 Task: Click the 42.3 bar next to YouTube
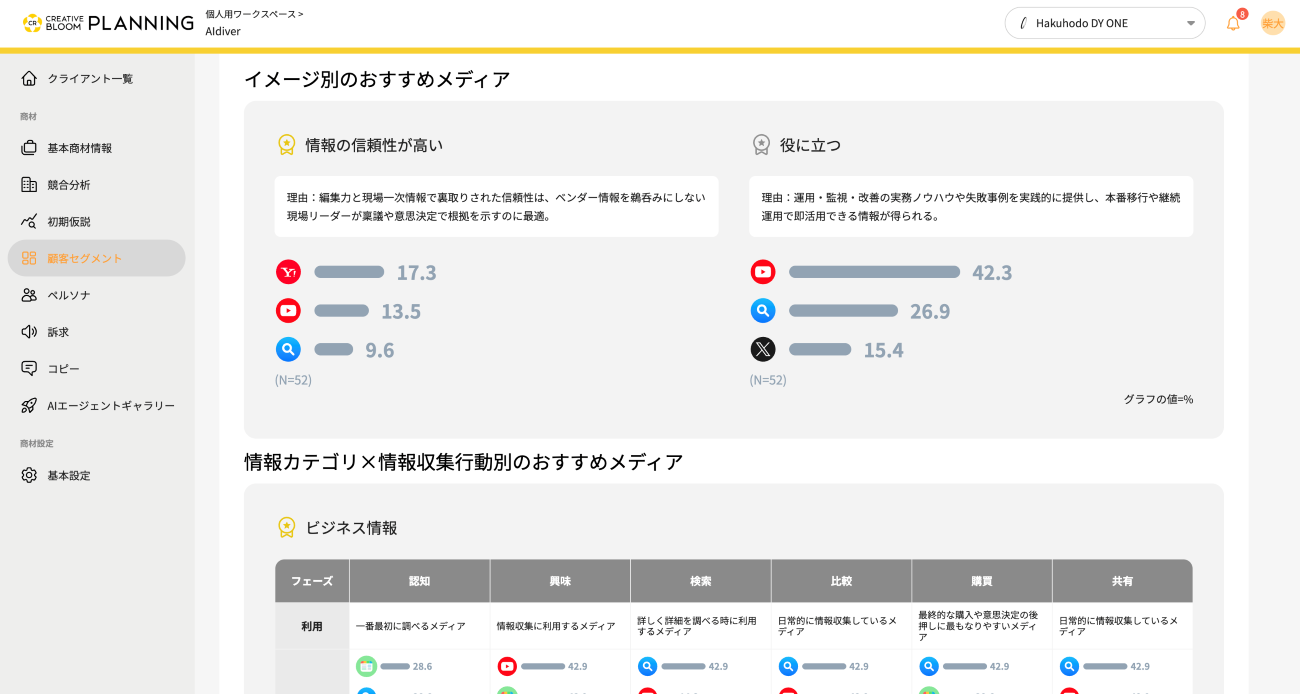pos(873,271)
